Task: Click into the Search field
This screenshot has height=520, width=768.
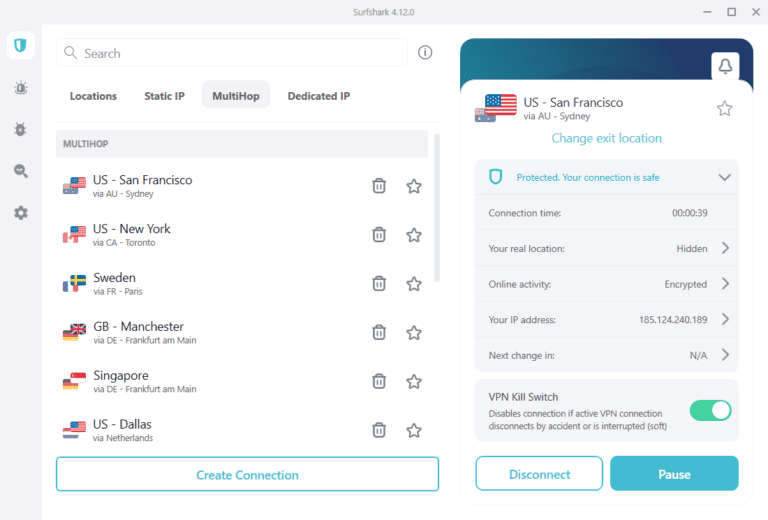Action: (232, 52)
